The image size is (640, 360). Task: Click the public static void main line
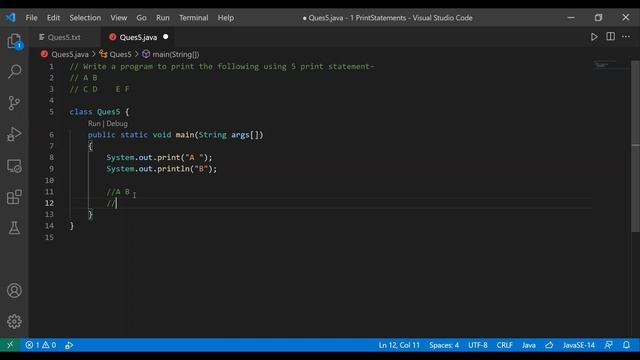point(176,135)
